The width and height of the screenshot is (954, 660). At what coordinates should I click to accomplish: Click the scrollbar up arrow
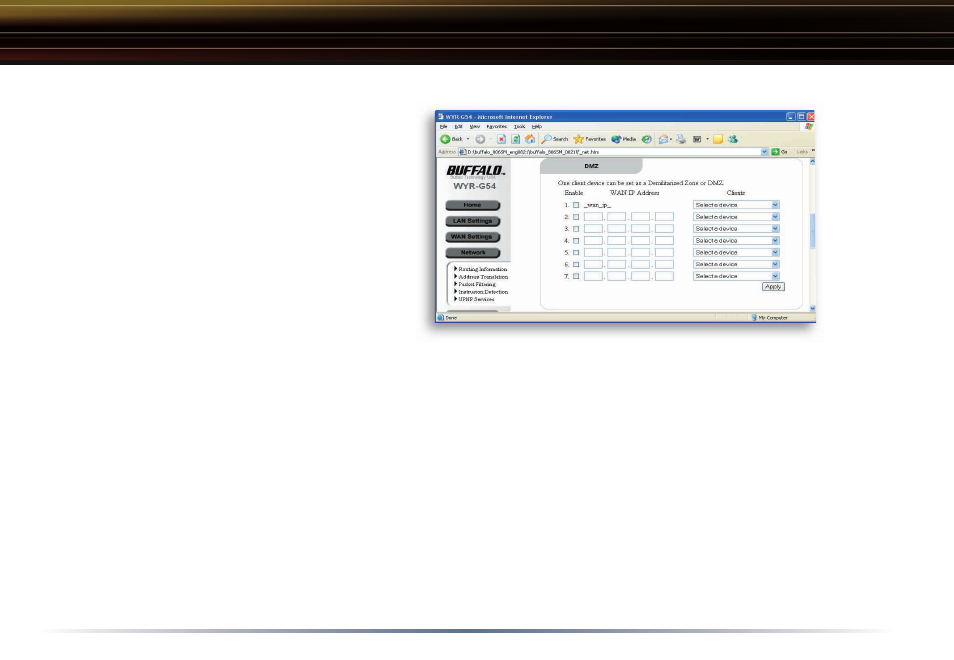tap(812, 162)
